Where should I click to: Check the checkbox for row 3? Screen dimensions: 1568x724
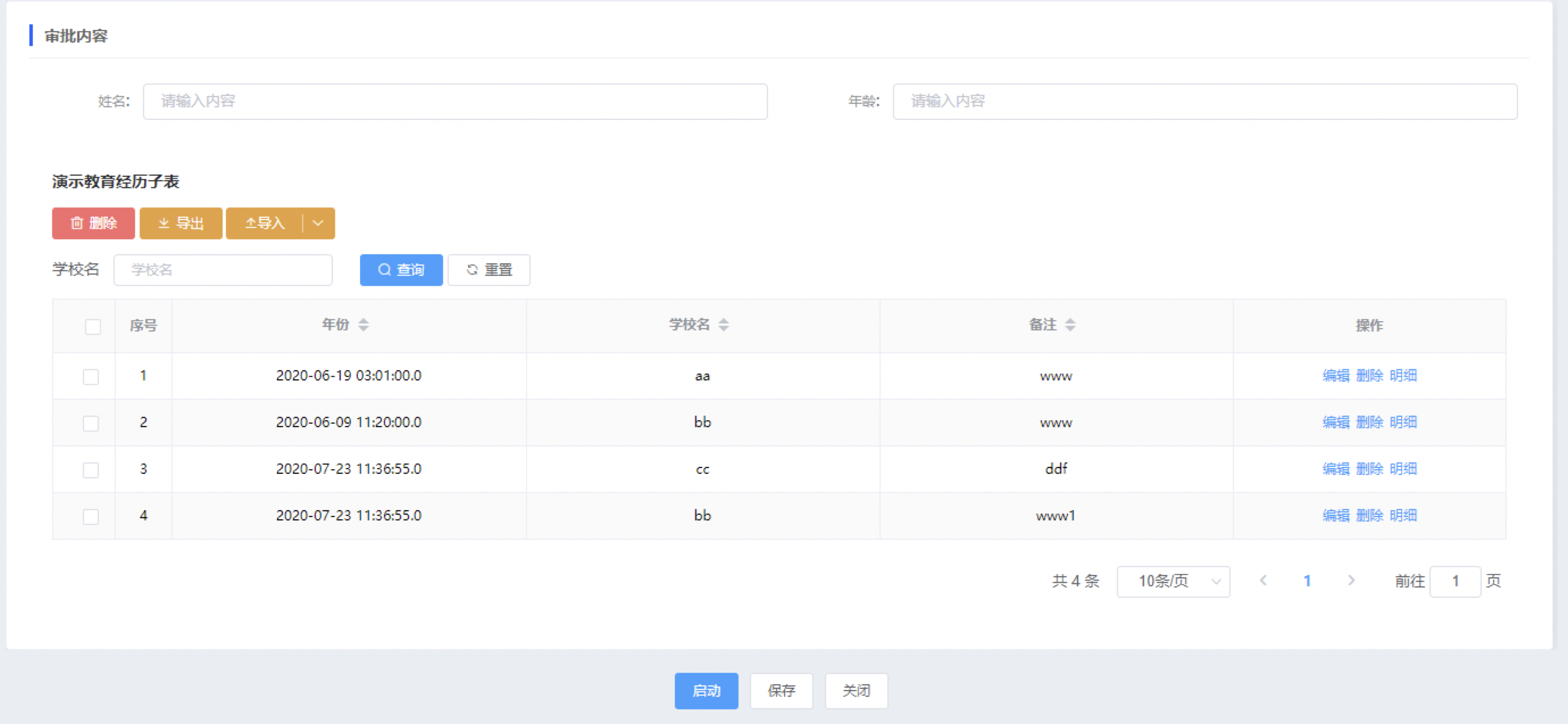pyautogui.click(x=90, y=469)
